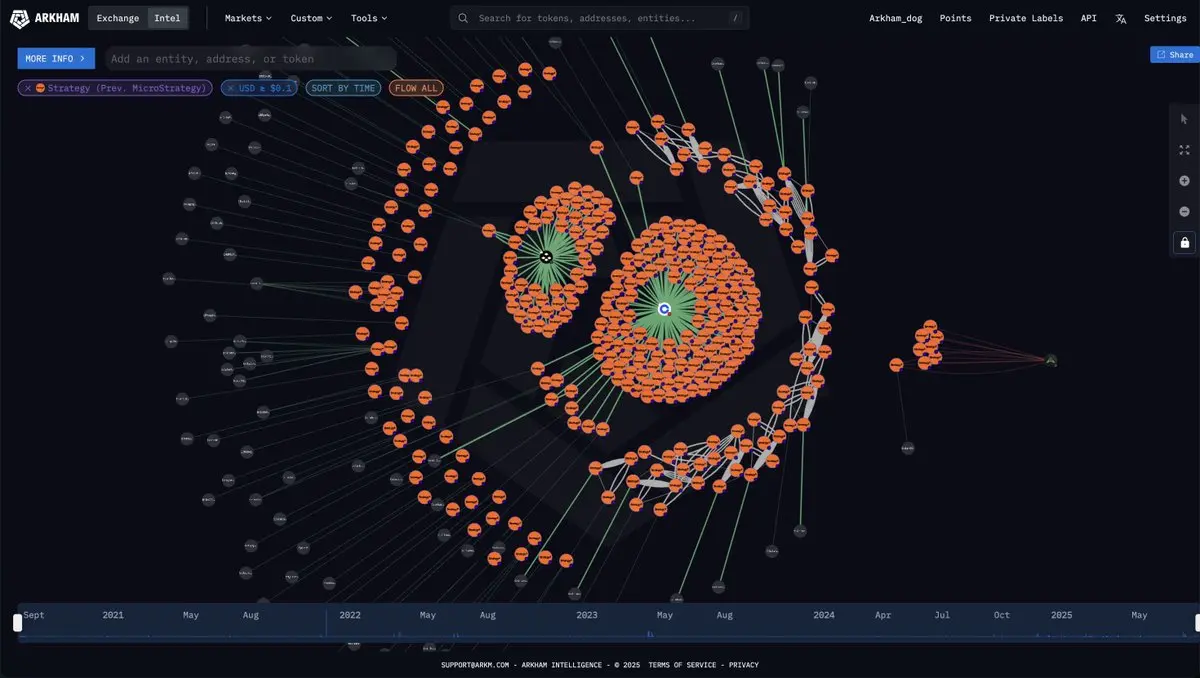The width and height of the screenshot is (1200, 678).
Task: Focus the search tokens, addresses field
Action: (x=600, y=18)
